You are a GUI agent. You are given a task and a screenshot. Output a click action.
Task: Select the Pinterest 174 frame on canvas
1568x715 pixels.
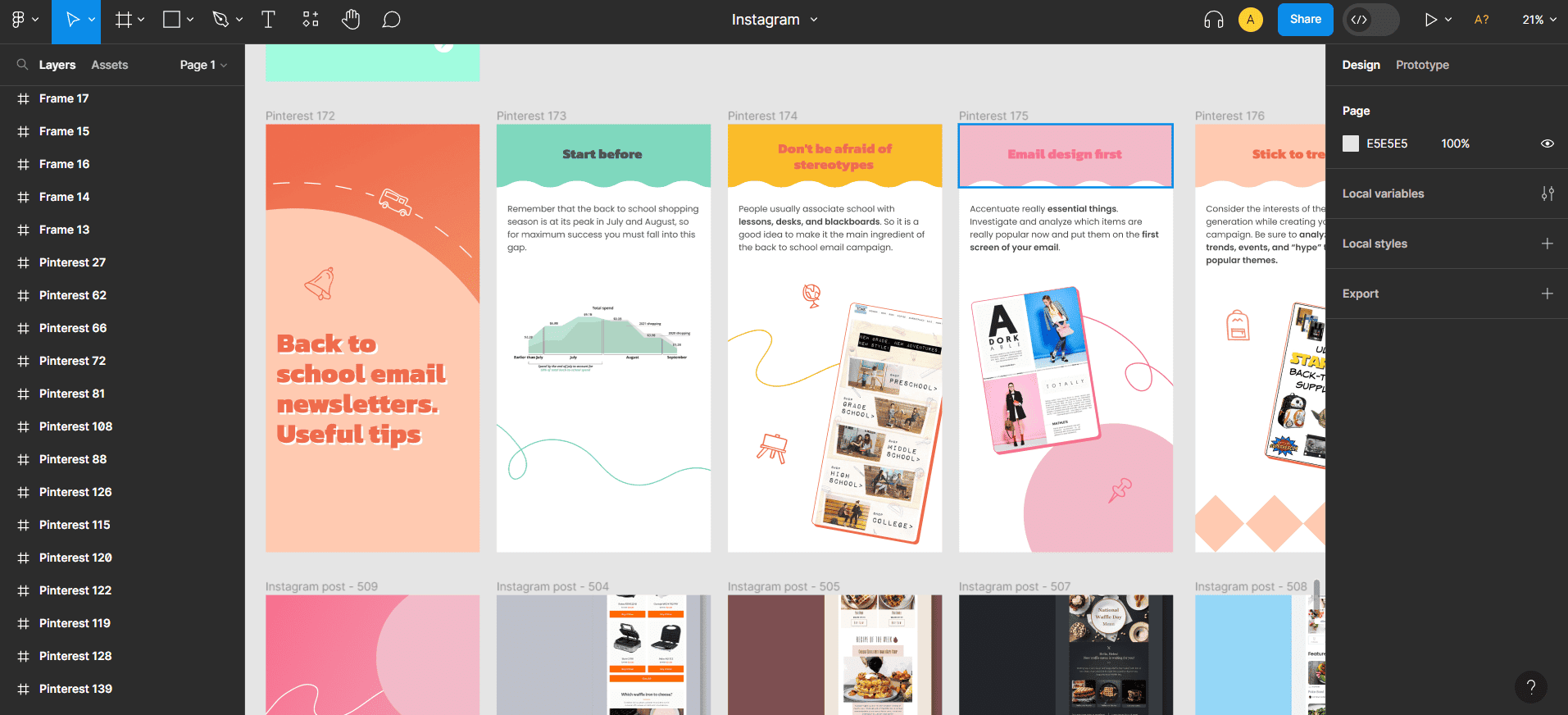(834, 338)
